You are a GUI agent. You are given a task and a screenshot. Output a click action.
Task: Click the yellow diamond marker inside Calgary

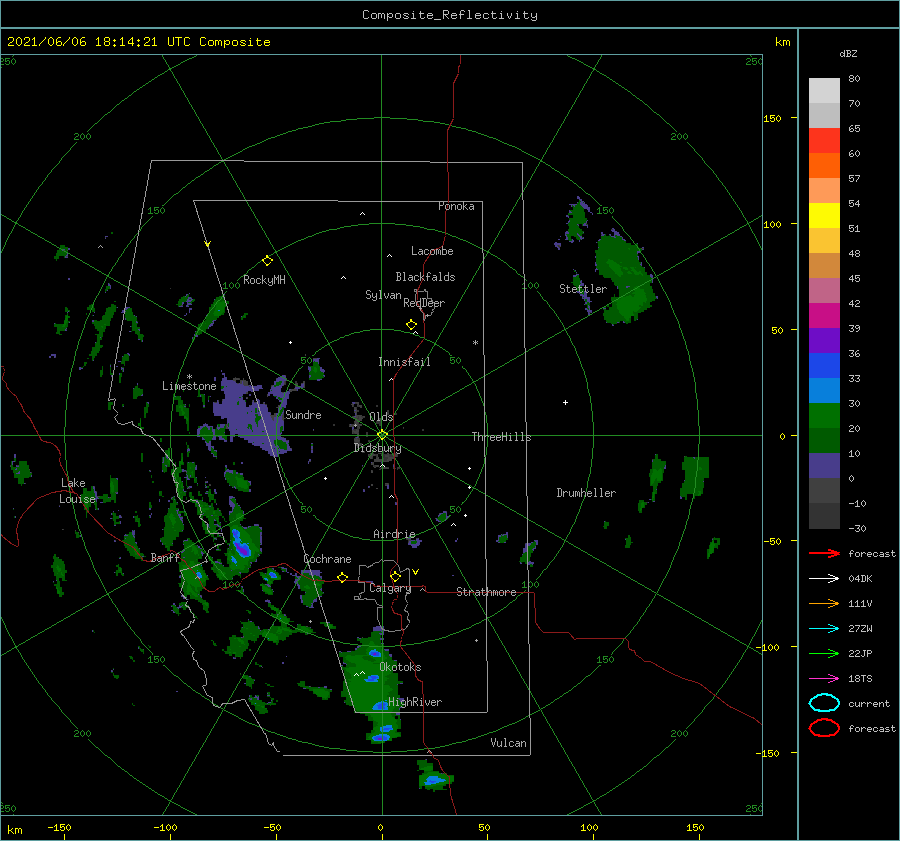(395, 576)
